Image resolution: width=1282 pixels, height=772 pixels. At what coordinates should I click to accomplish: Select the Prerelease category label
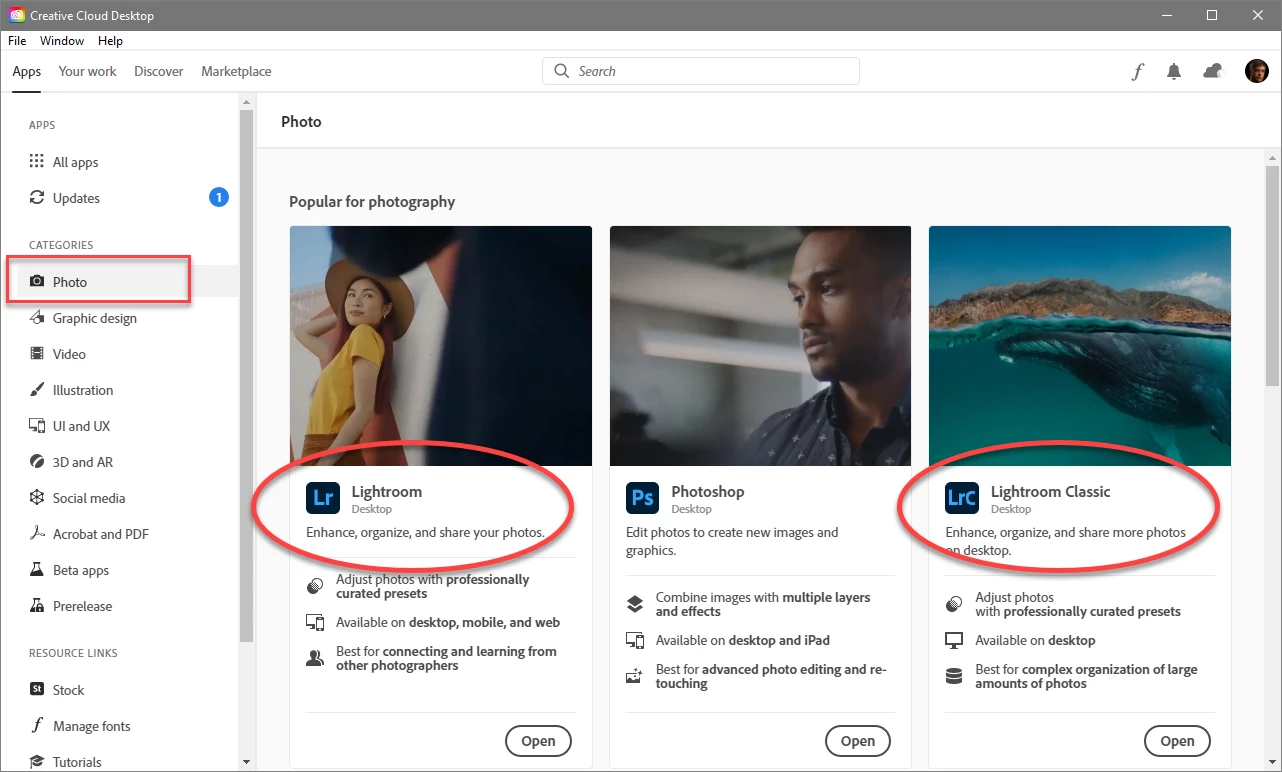click(x=82, y=606)
